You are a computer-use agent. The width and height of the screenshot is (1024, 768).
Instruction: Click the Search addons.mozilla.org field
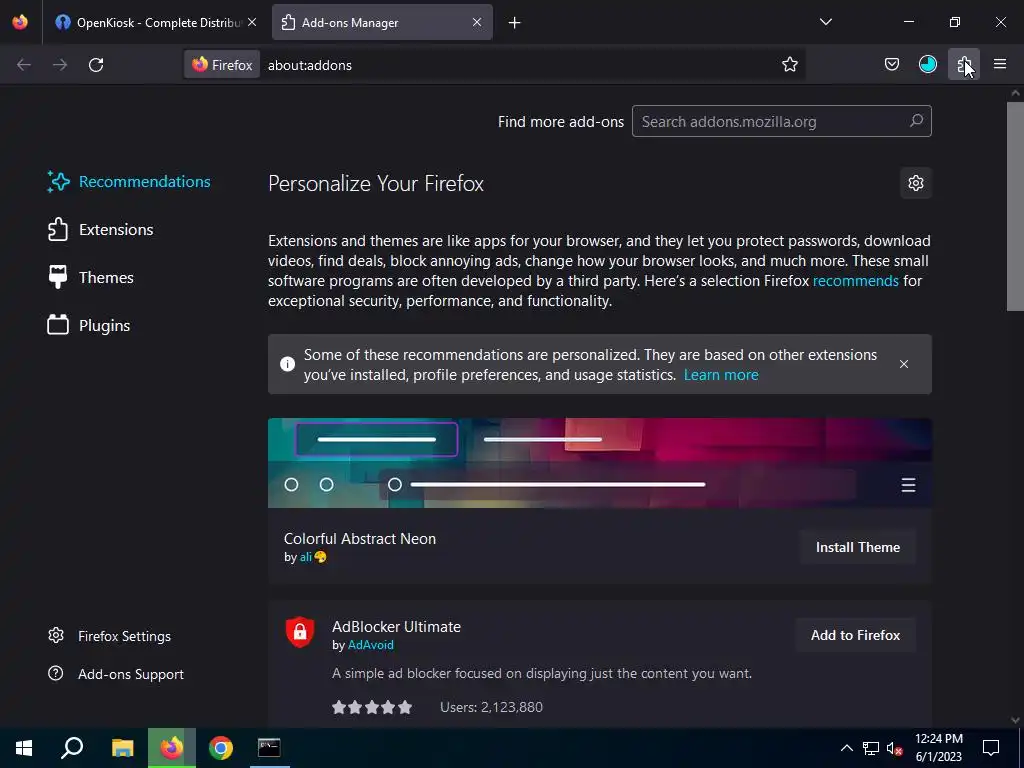pos(782,121)
